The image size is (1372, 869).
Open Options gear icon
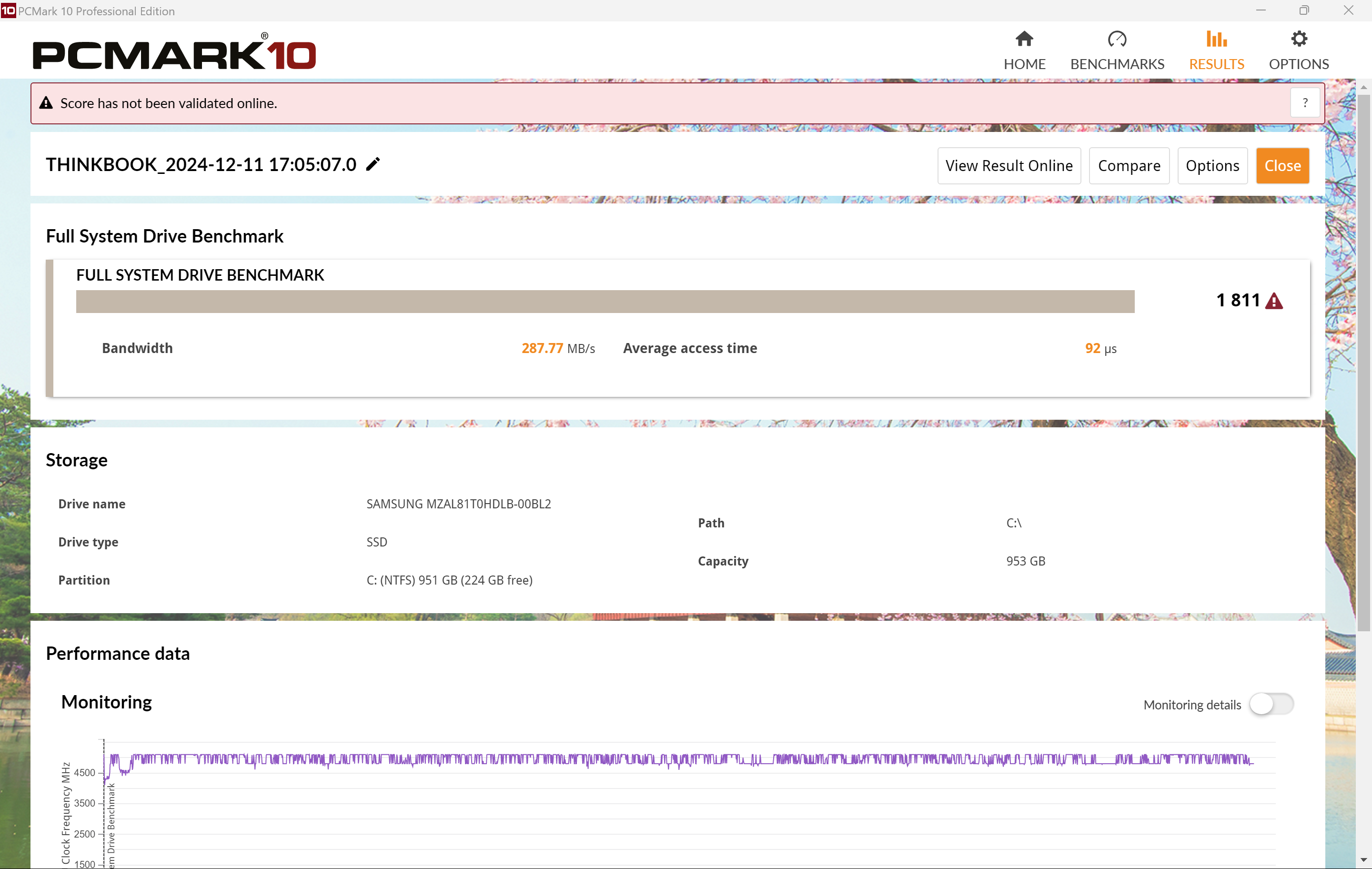(1298, 39)
